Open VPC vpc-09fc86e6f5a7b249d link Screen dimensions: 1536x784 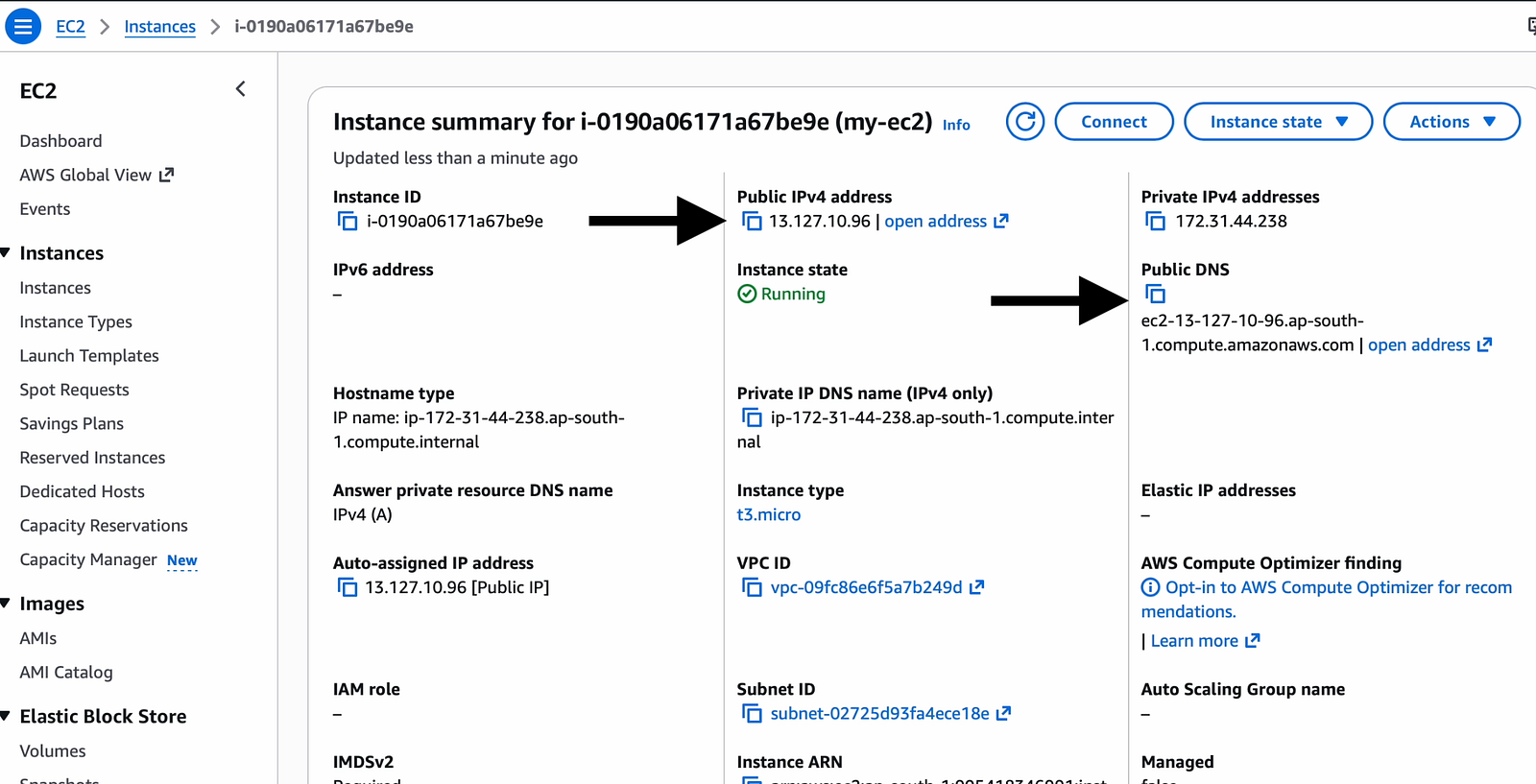[866, 587]
